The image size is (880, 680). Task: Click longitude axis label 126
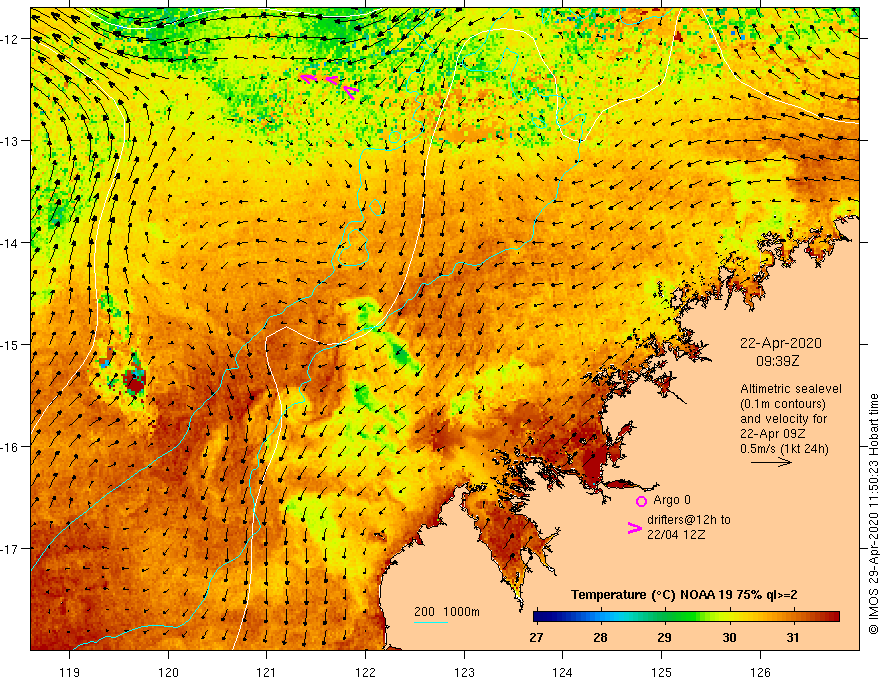click(x=760, y=672)
